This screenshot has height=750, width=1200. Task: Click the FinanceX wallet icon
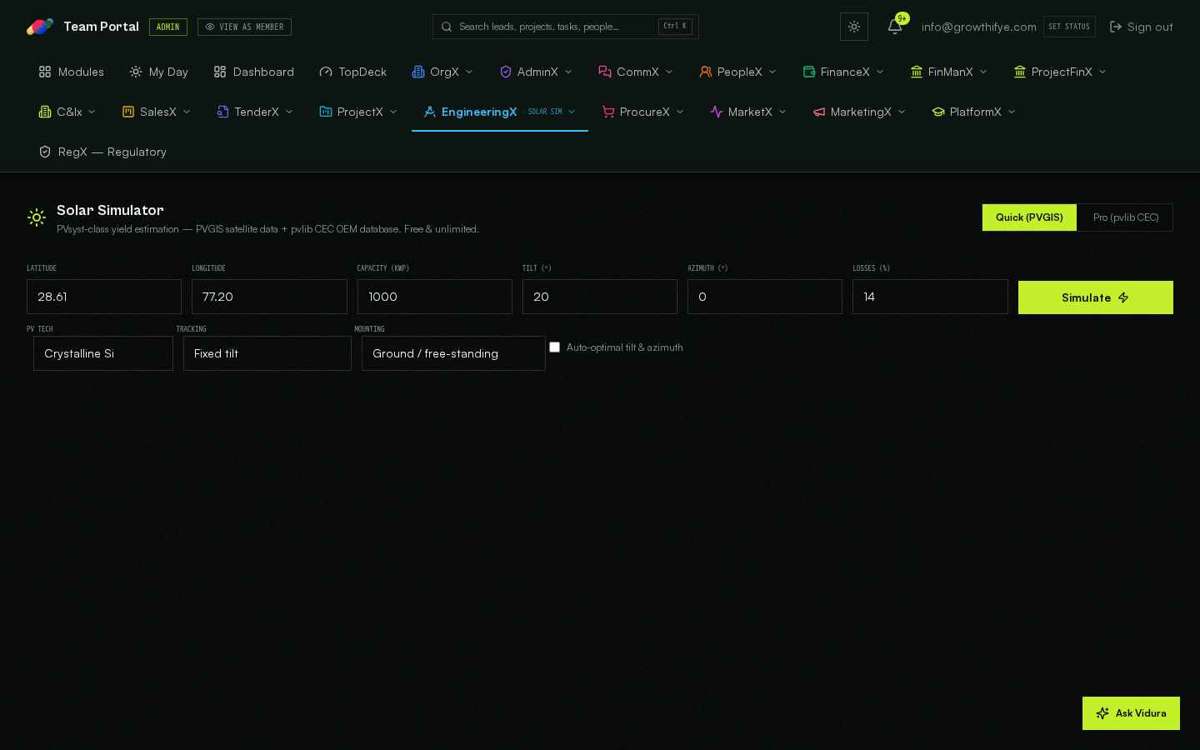pyautogui.click(x=809, y=72)
